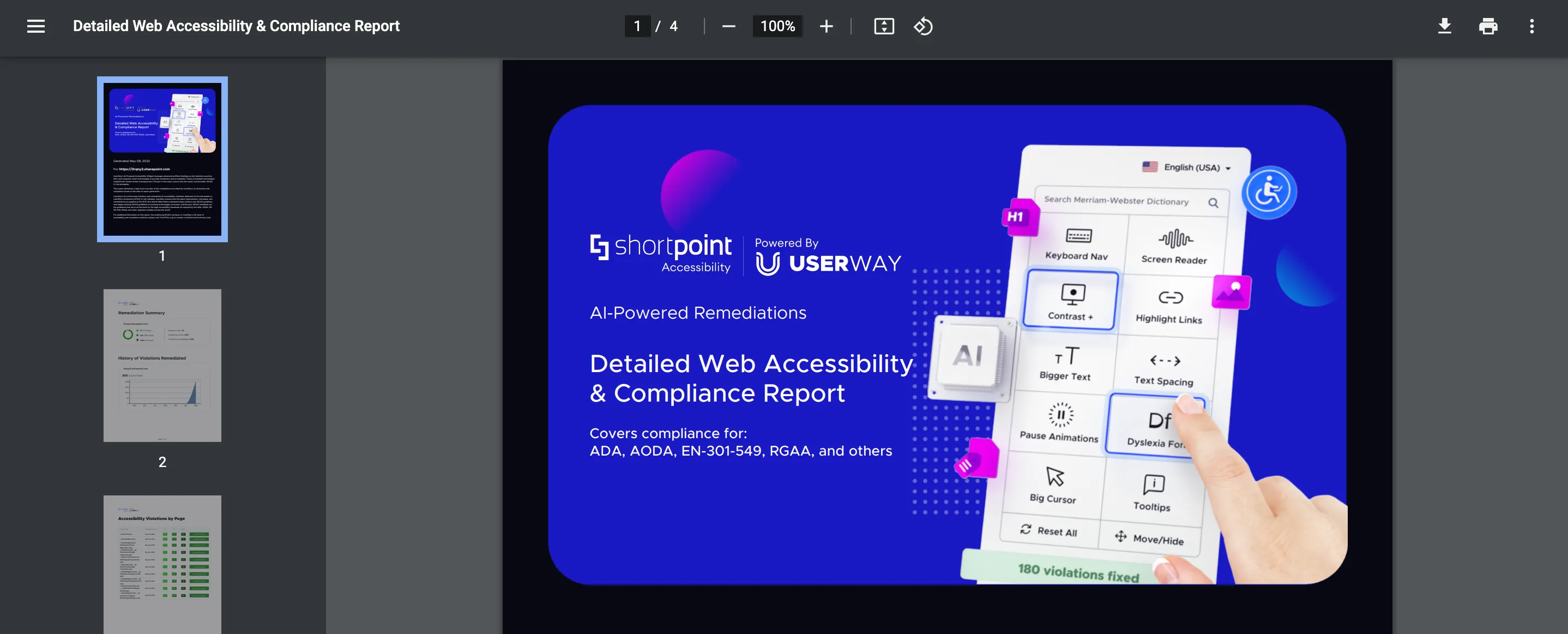The height and width of the screenshot is (634, 1568).
Task: Click the document title text
Action: (236, 26)
